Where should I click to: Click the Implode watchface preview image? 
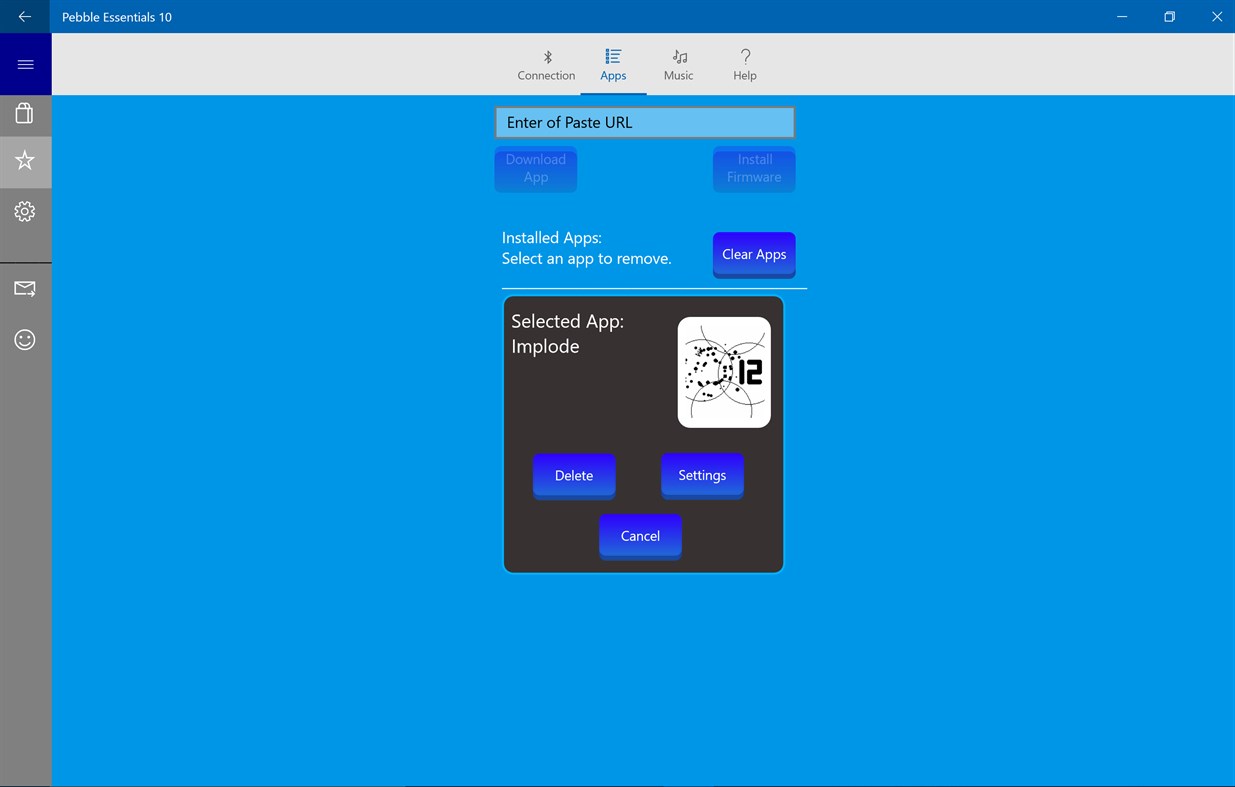(723, 371)
